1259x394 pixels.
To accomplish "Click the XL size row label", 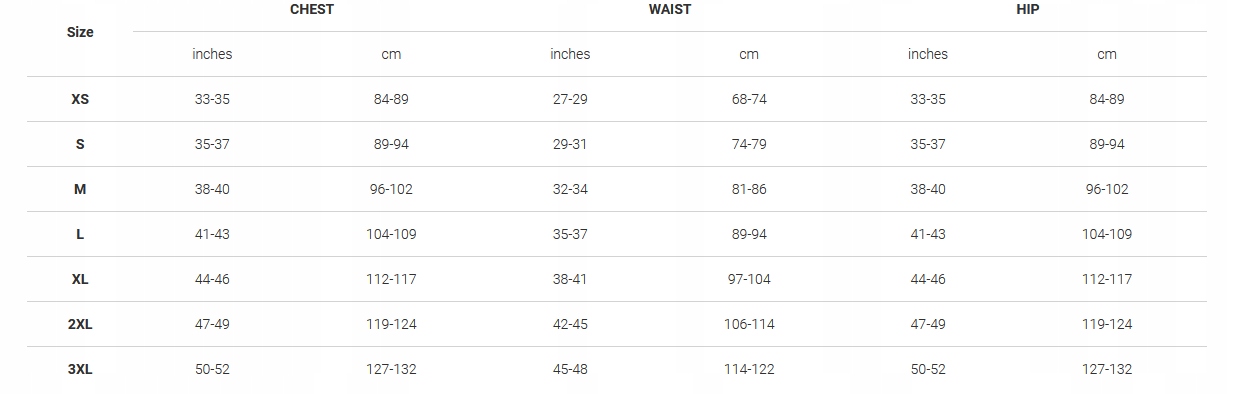I will (x=80, y=280).
